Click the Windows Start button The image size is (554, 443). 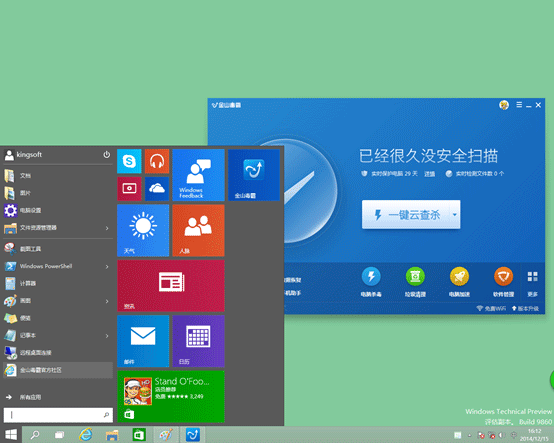click(11, 435)
